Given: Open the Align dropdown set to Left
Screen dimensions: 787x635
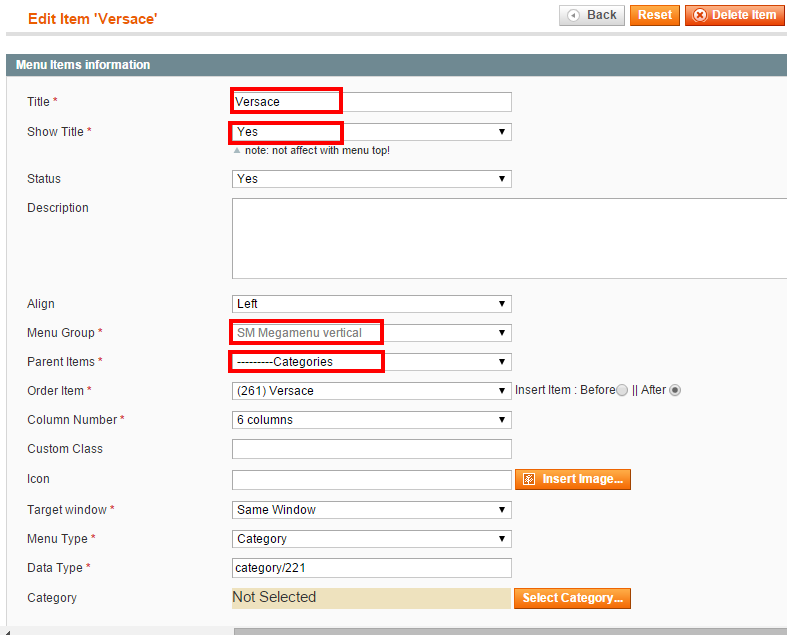Looking at the screenshot, I should coord(372,304).
